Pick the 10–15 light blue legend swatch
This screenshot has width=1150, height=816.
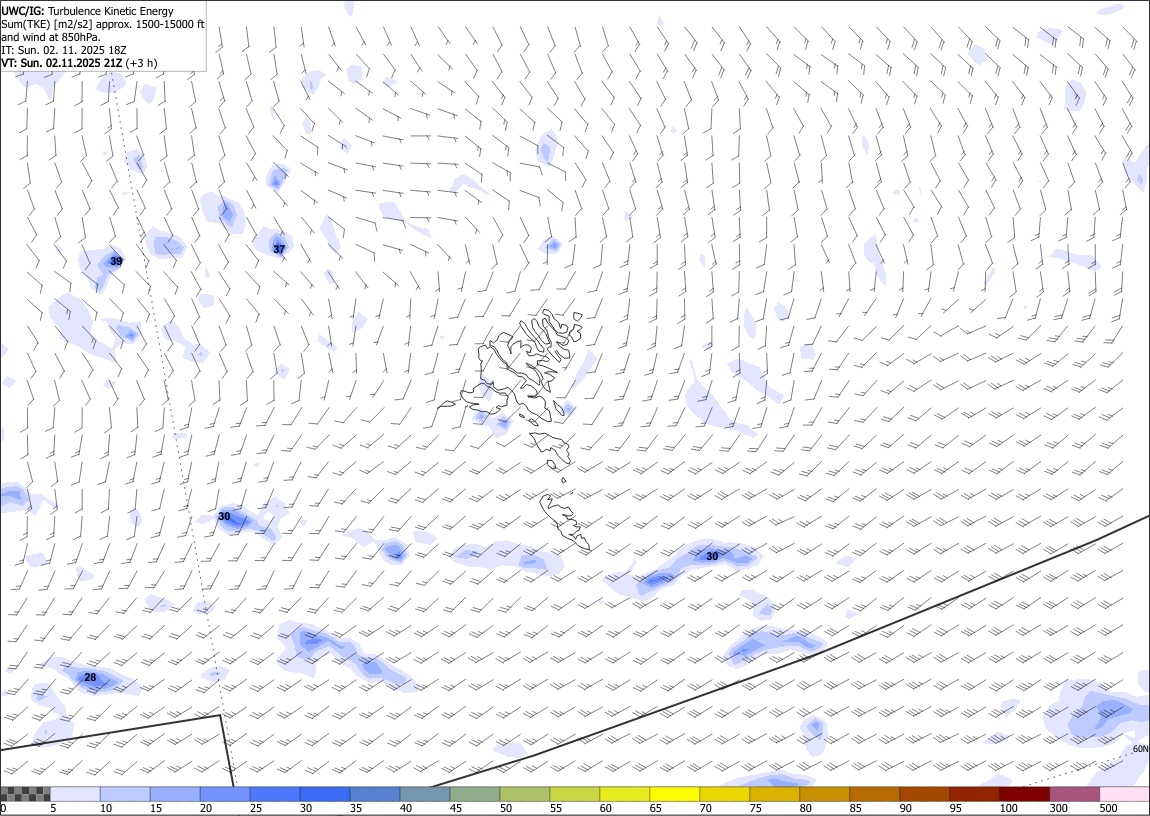[125, 794]
